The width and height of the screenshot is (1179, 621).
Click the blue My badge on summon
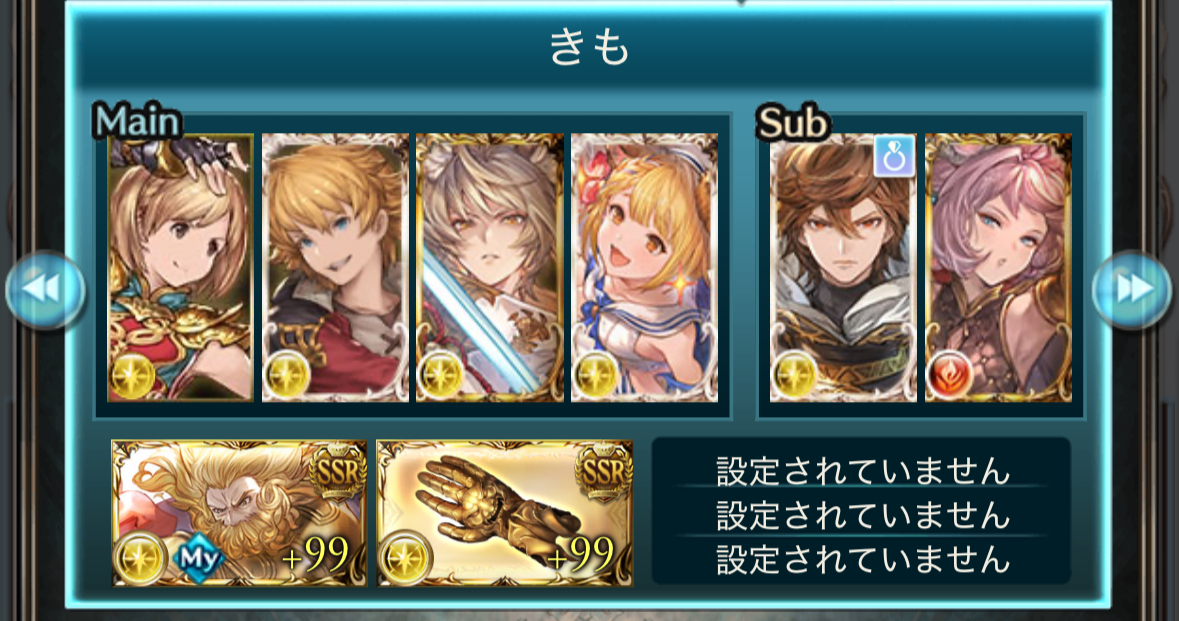pyautogui.click(x=199, y=557)
